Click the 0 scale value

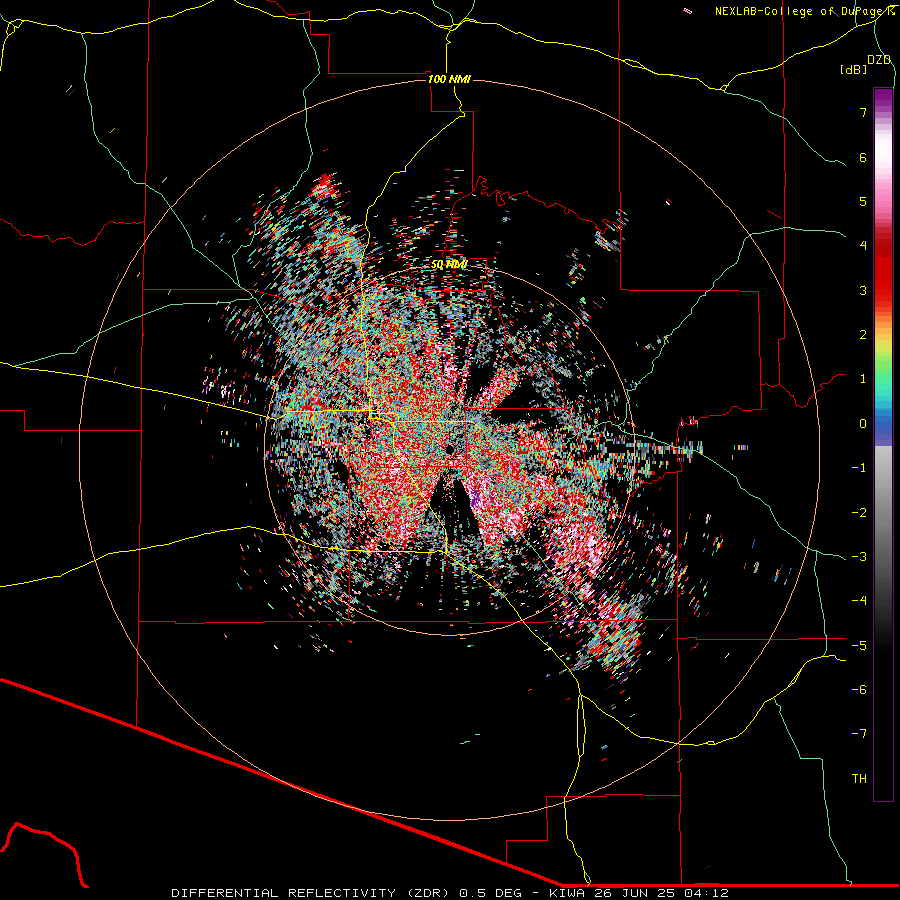[863, 424]
